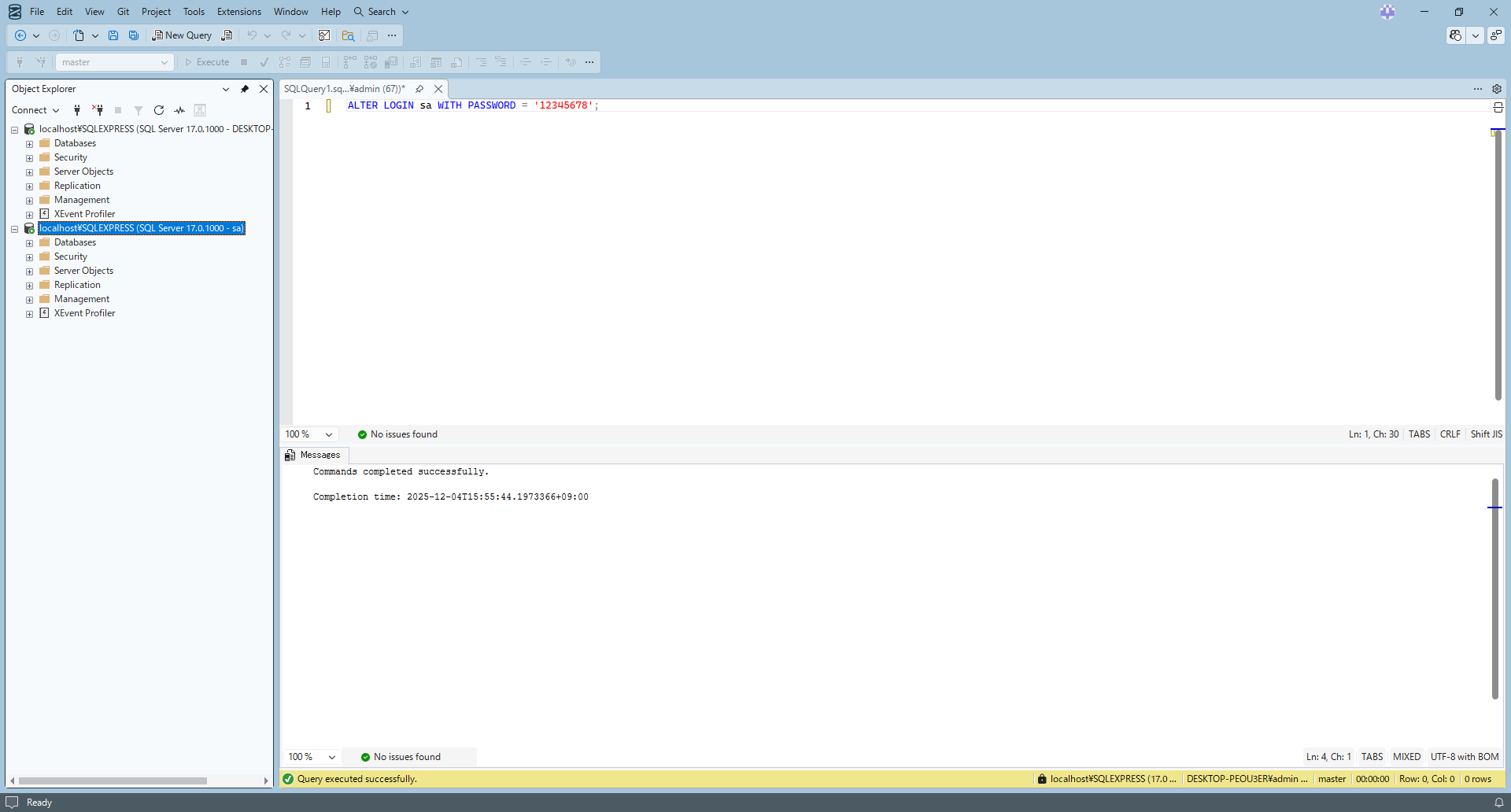Viewport: 1511px width, 812px height.
Task: Click the notifications bell in the status bar
Action: click(x=1499, y=803)
